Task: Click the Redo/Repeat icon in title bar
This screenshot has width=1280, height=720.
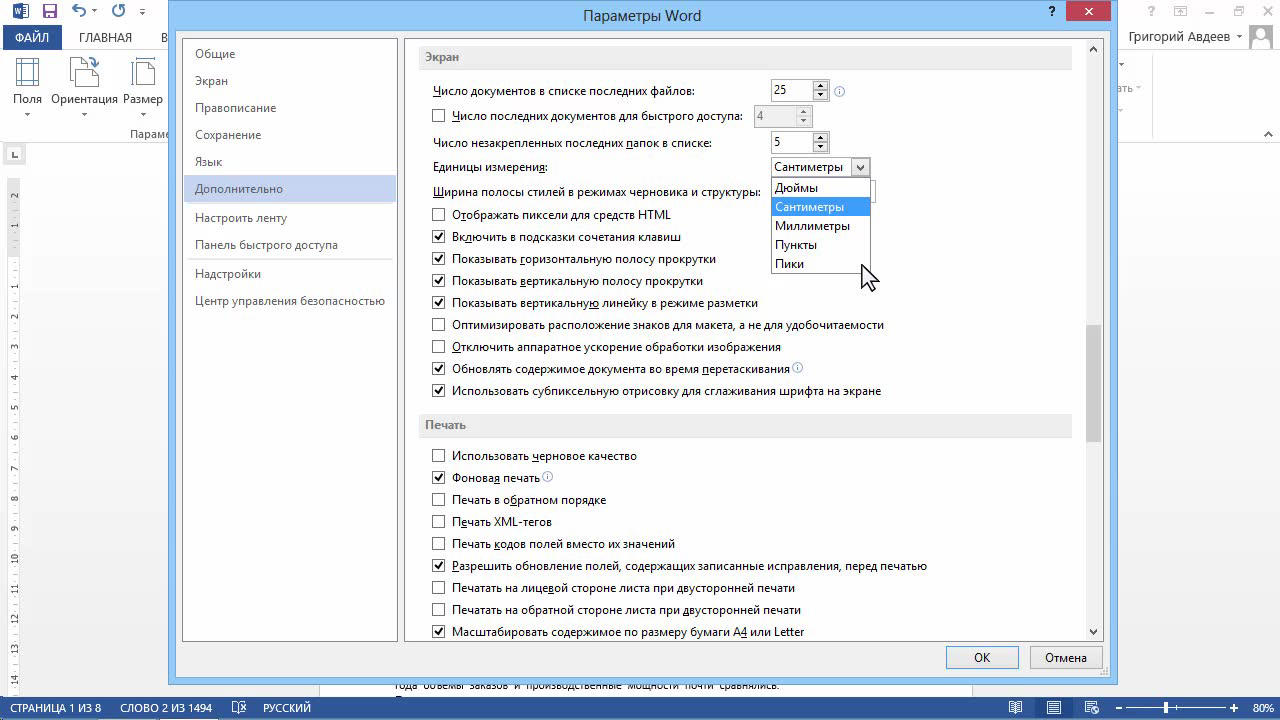Action: [x=119, y=12]
